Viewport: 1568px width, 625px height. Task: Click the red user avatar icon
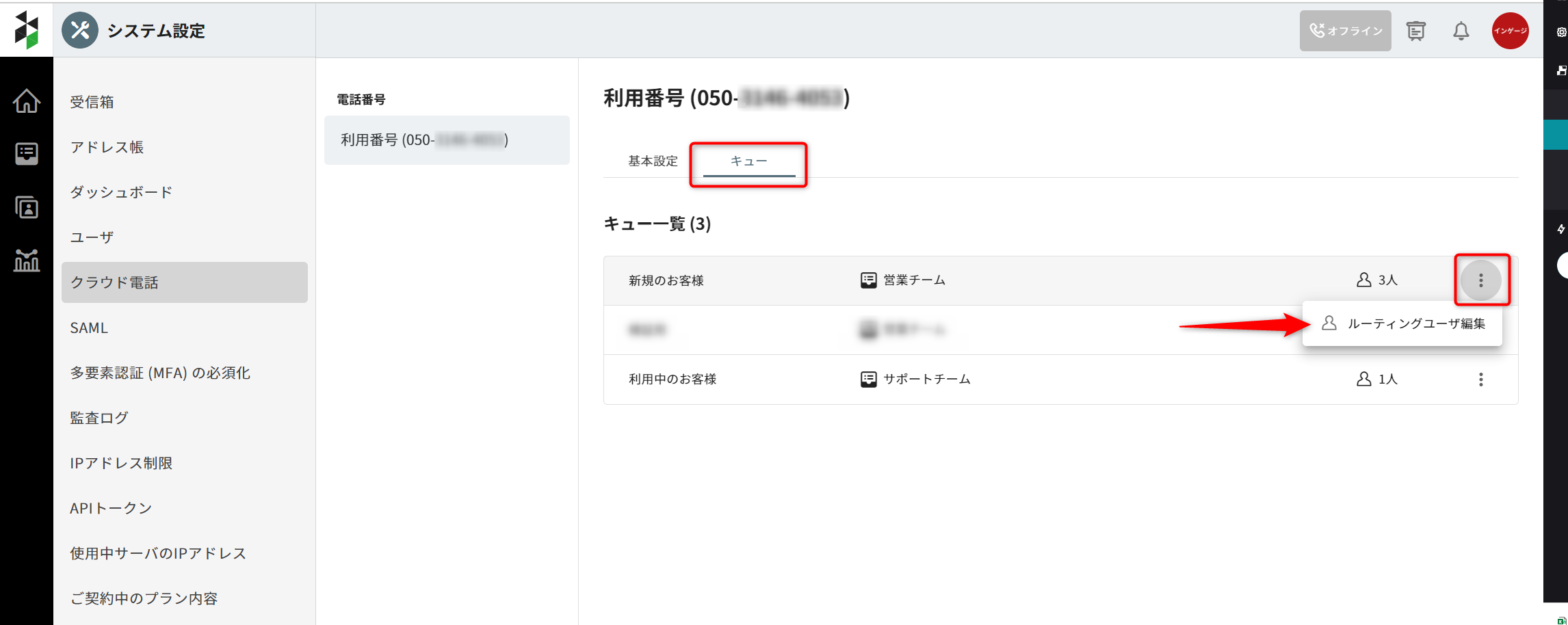tap(1510, 31)
